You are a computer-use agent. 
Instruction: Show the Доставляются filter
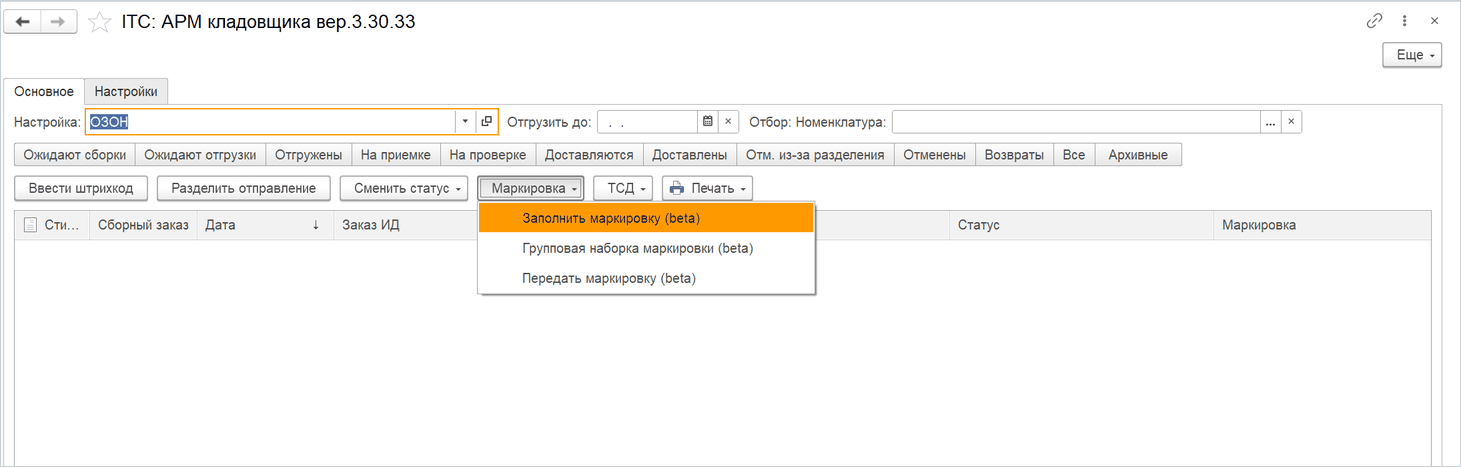tap(589, 155)
